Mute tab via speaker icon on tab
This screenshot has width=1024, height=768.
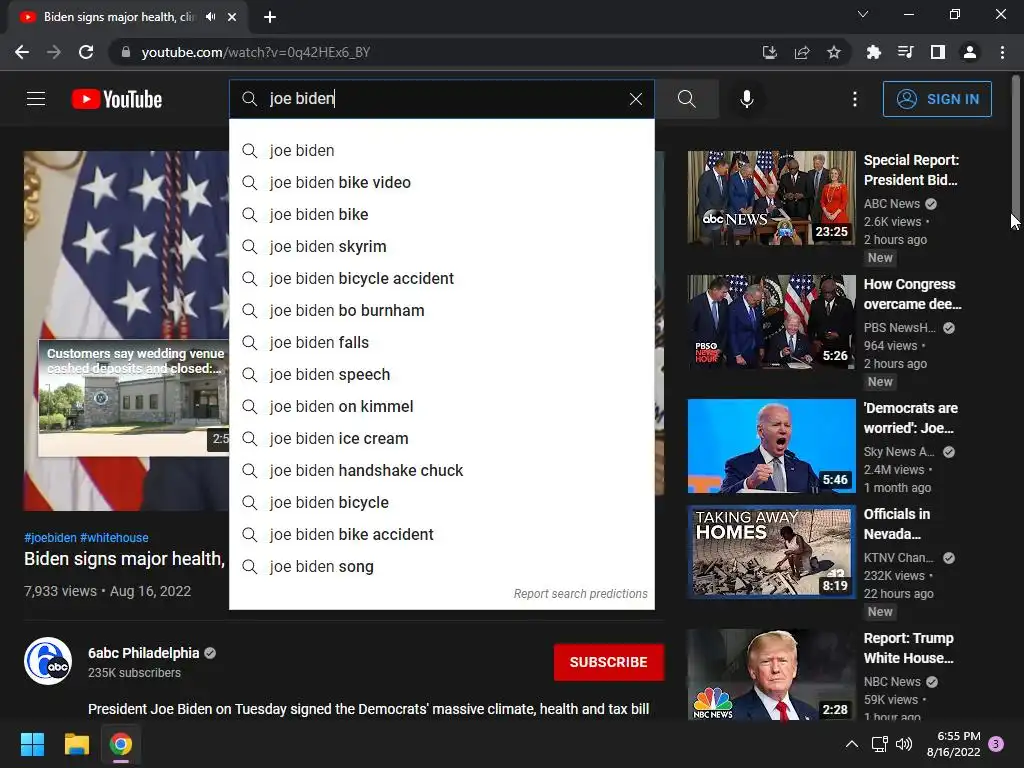[x=210, y=17]
